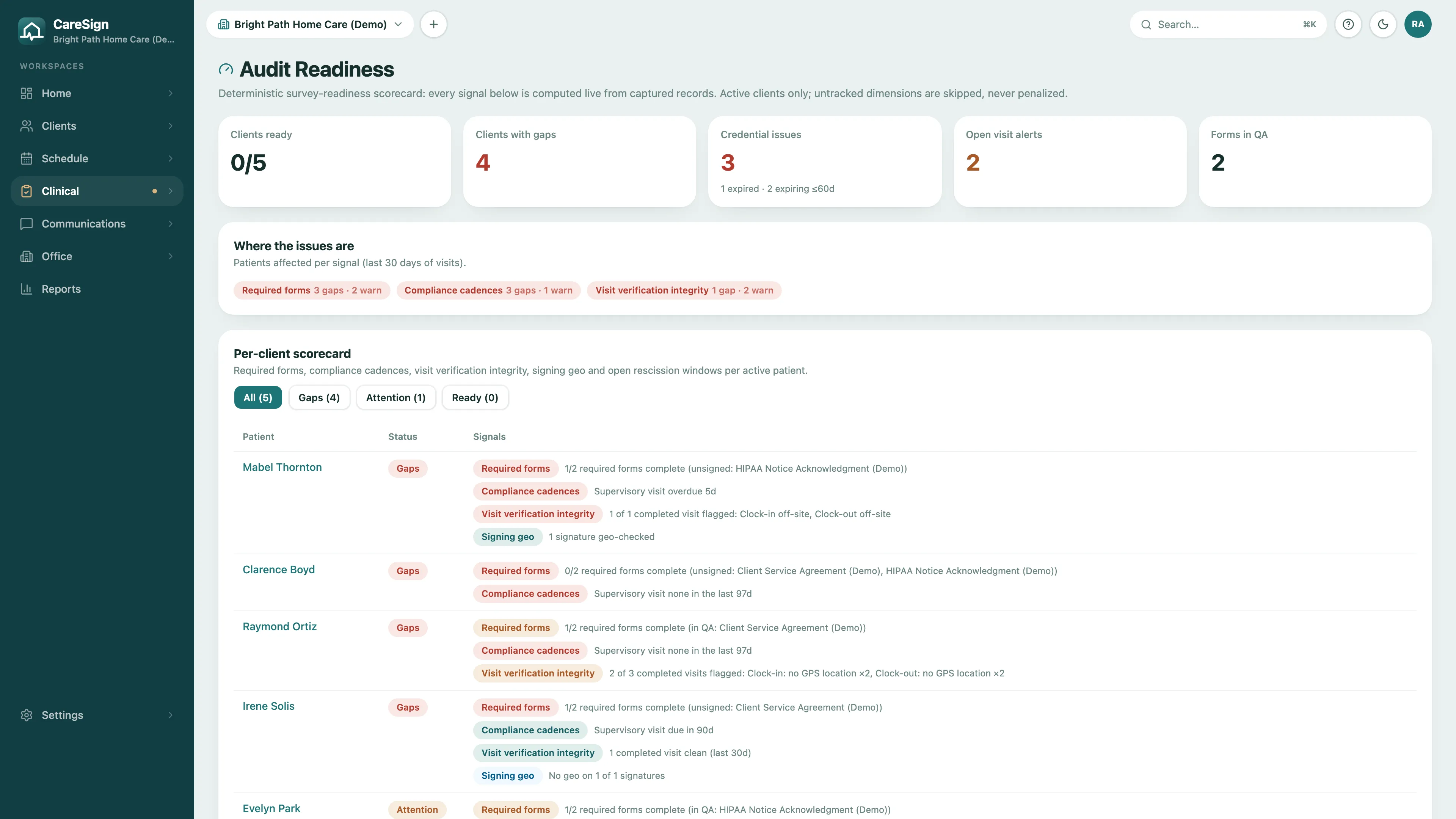Expand the Clients sidebar chevron
The image size is (1456, 819).
coord(171,126)
